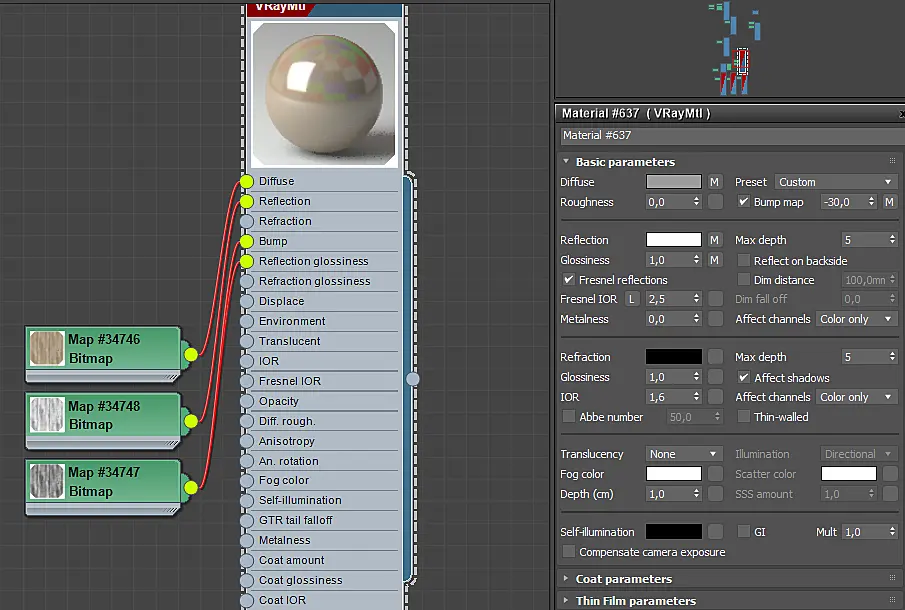The height and width of the screenshot is (610, 905).
Task: Open the Diffuse map button M
Action: point(714,182)
